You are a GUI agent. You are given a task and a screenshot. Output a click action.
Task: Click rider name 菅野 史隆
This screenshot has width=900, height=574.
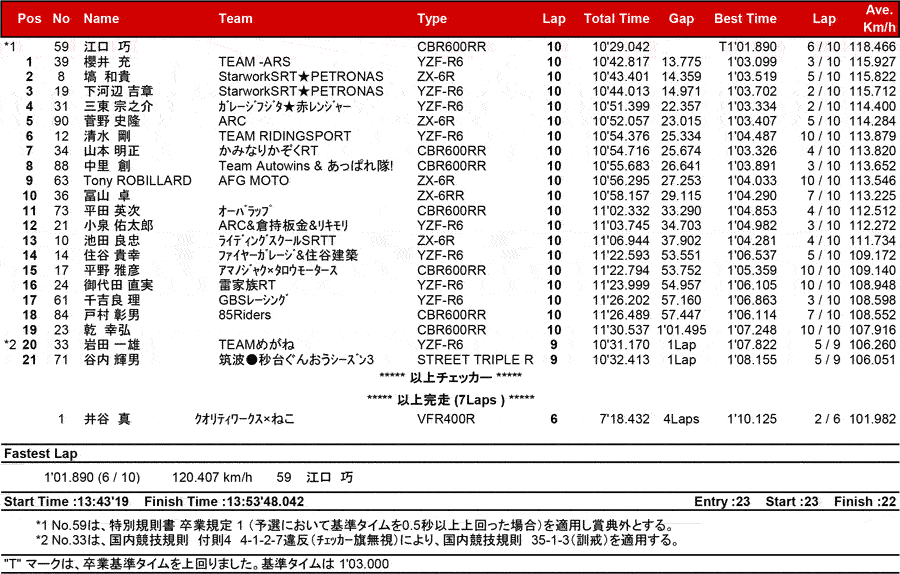coord(112,121)
